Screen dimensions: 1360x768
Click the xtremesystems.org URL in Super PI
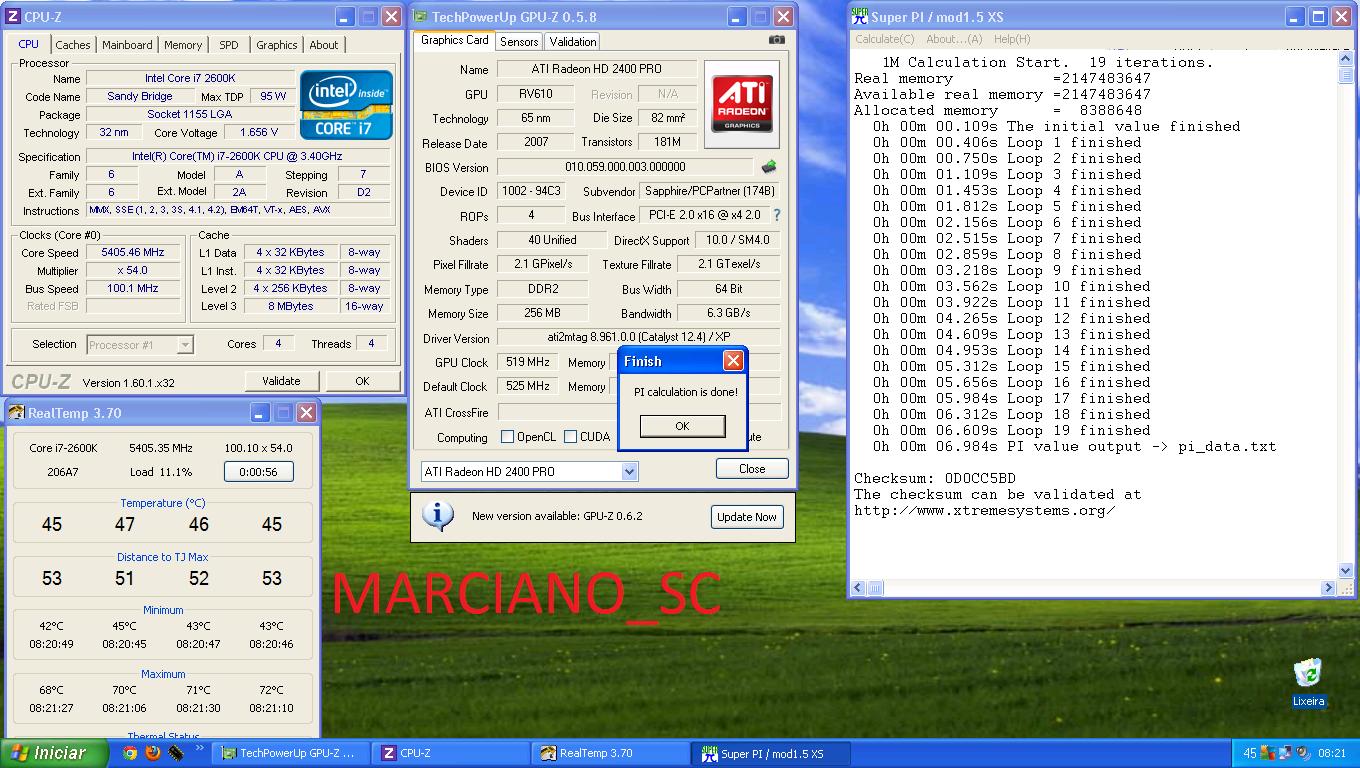984,510
